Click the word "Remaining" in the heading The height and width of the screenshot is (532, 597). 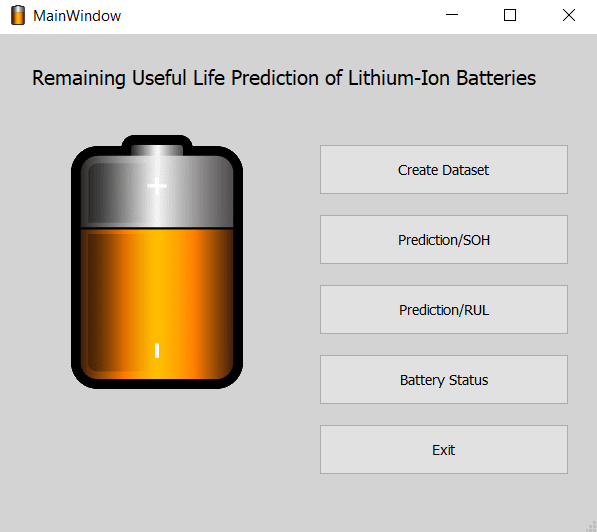pos(79,78)
